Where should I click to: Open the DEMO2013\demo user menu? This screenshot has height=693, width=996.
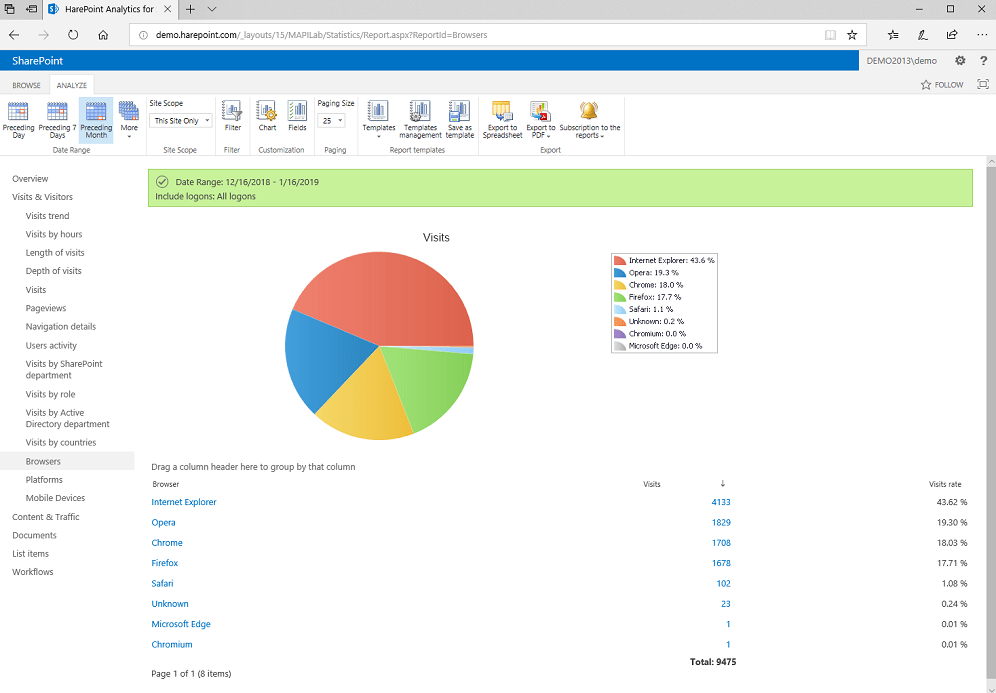pyautogui.click(x=901, y=61)
